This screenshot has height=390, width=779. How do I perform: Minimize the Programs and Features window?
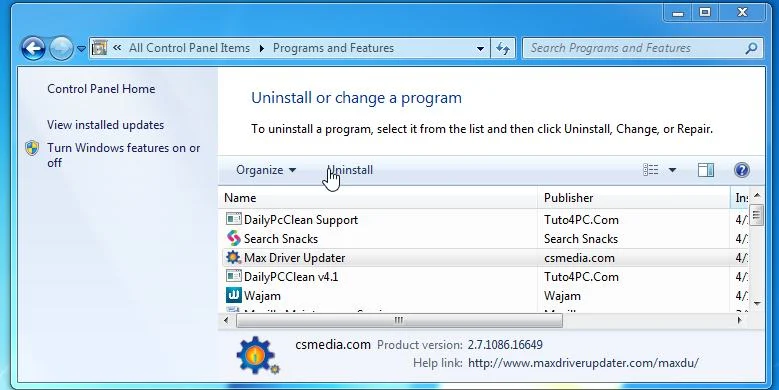point(678,13)
